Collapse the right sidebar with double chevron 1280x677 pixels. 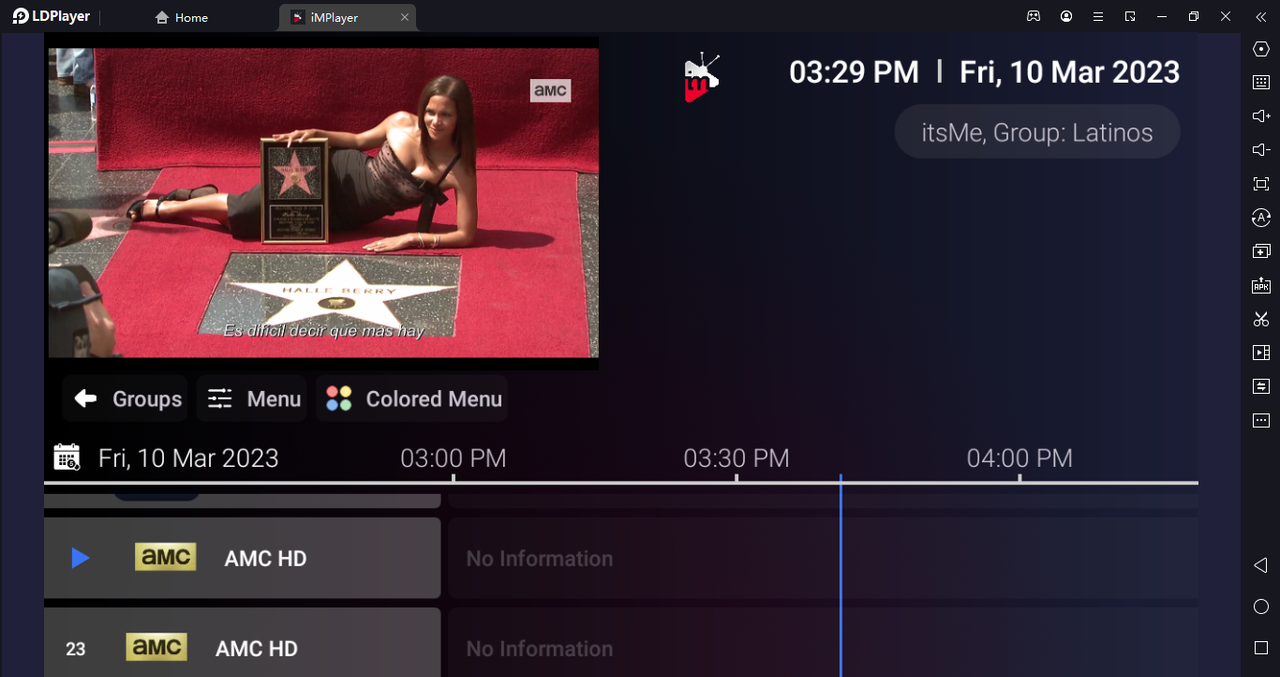[x=1261, y=16]
